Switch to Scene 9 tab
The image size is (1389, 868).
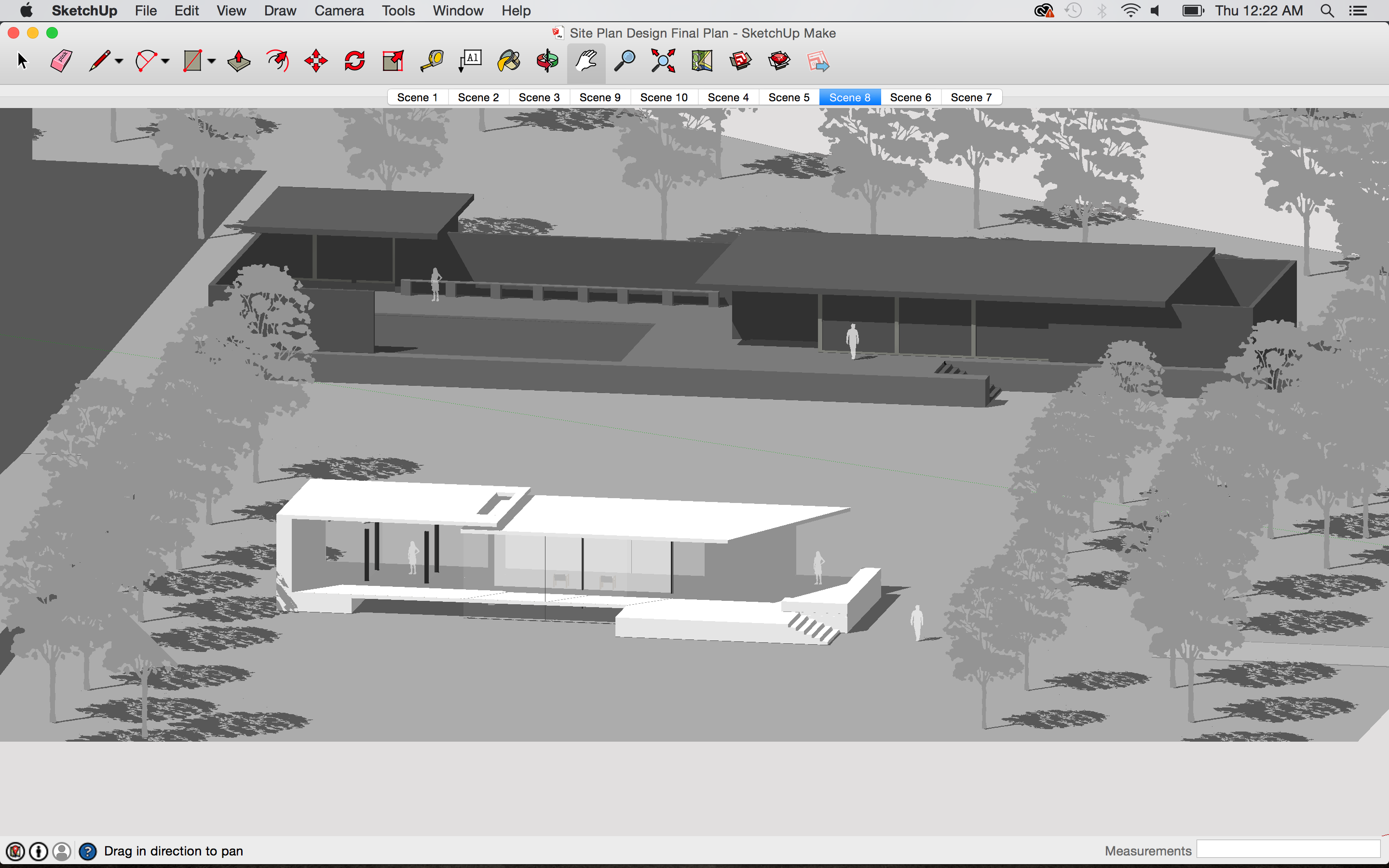[x=600, y=97]
